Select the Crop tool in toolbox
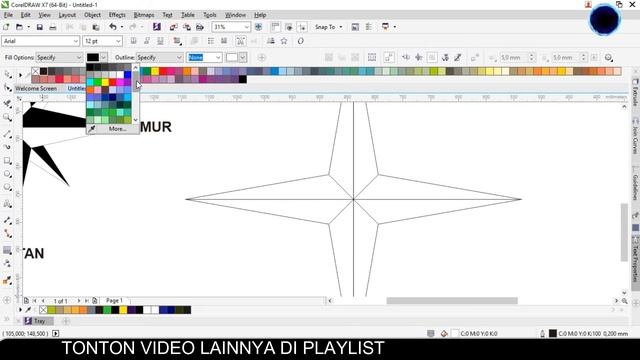Image resolution: width=640 pixels, height=360 pixels. (7, 104)
